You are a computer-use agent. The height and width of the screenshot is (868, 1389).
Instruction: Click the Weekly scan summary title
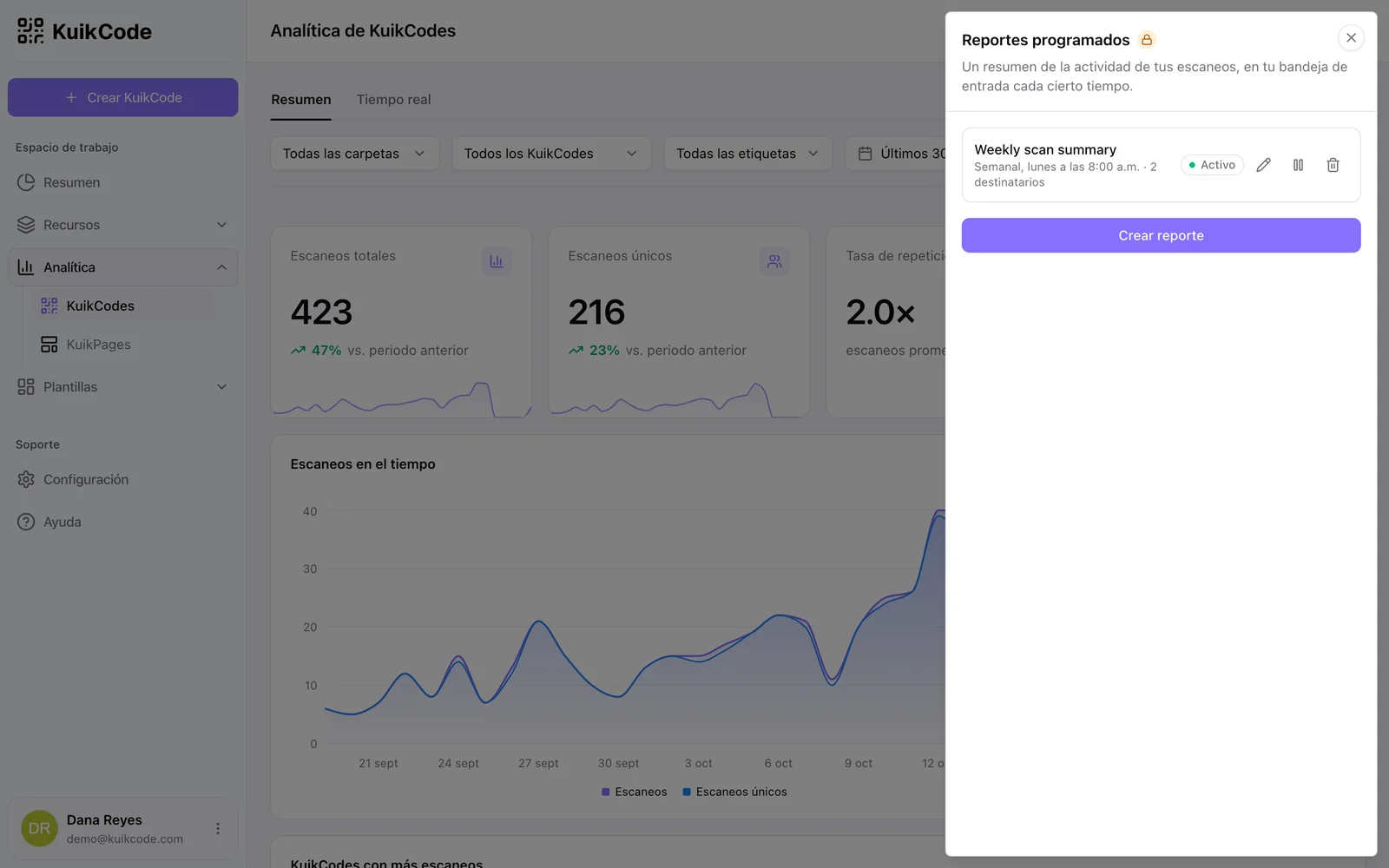tap(1045, 149)
